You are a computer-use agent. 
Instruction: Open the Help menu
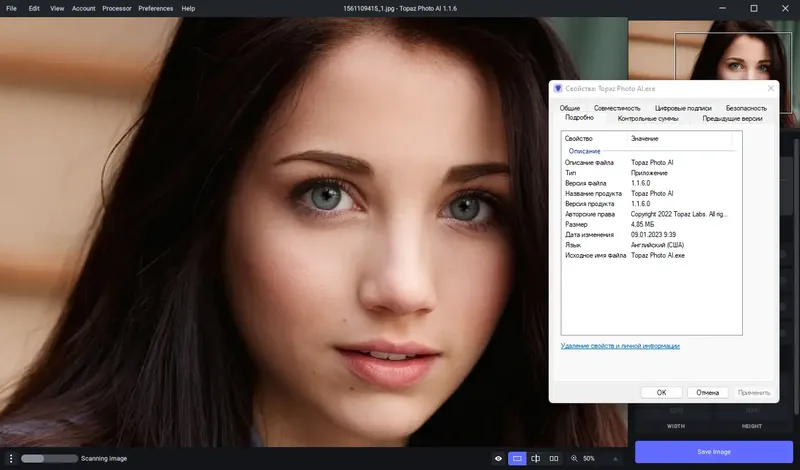click(188, 8)
